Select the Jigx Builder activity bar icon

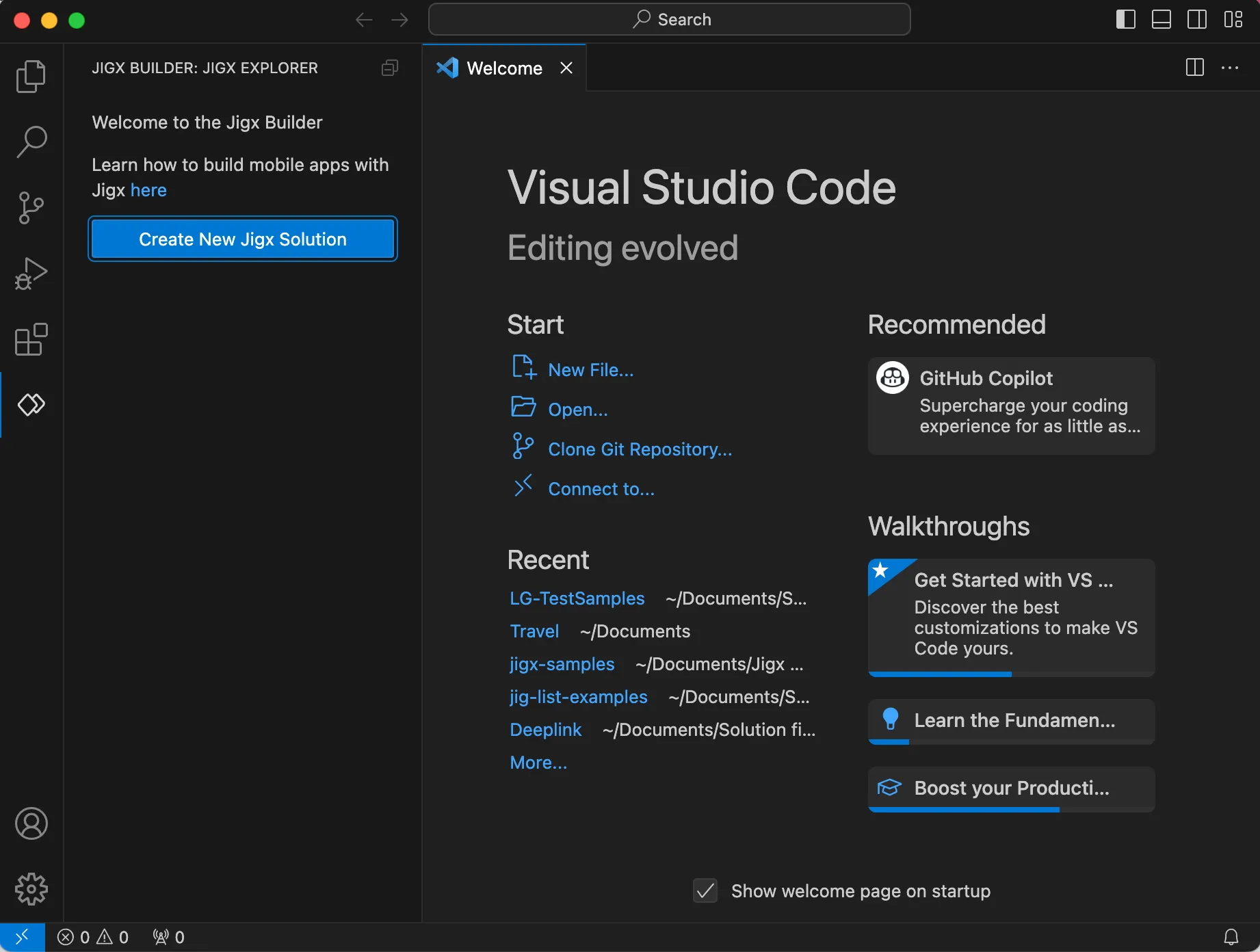31,404
